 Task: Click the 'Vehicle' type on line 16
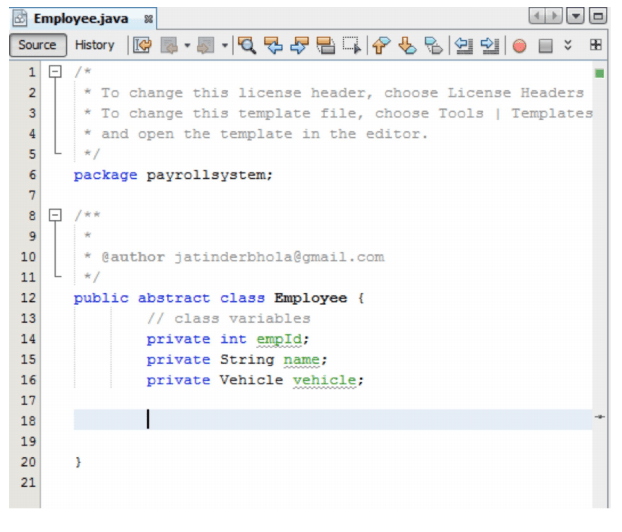click(251, 380)
